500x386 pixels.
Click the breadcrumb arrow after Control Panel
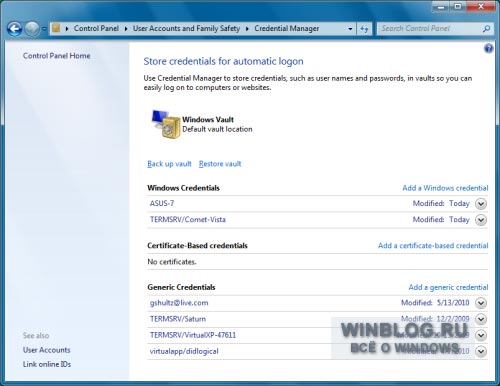126,29
